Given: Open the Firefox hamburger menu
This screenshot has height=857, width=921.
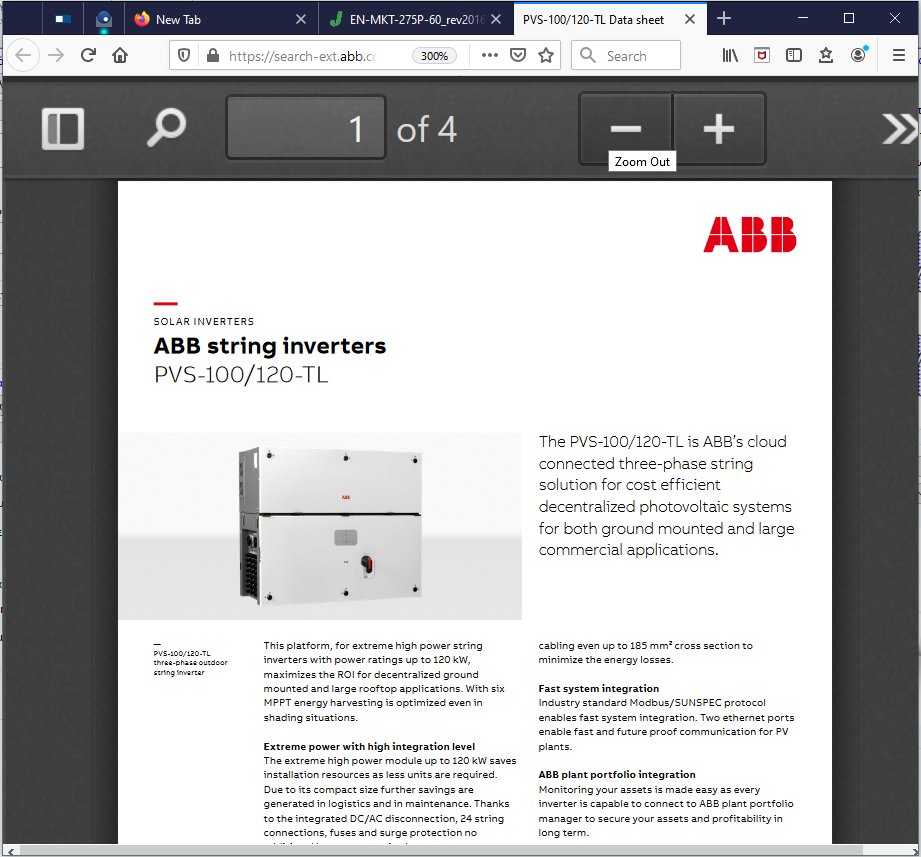Looking at the screenshot, I should coord(898,56).
